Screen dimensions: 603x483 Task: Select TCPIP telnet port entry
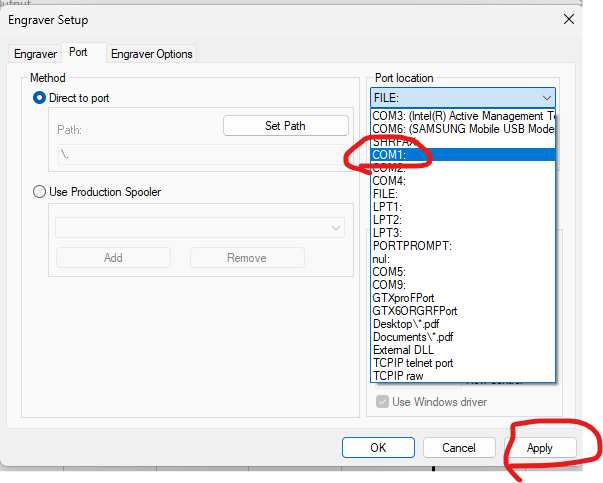(x=463, y=363)
